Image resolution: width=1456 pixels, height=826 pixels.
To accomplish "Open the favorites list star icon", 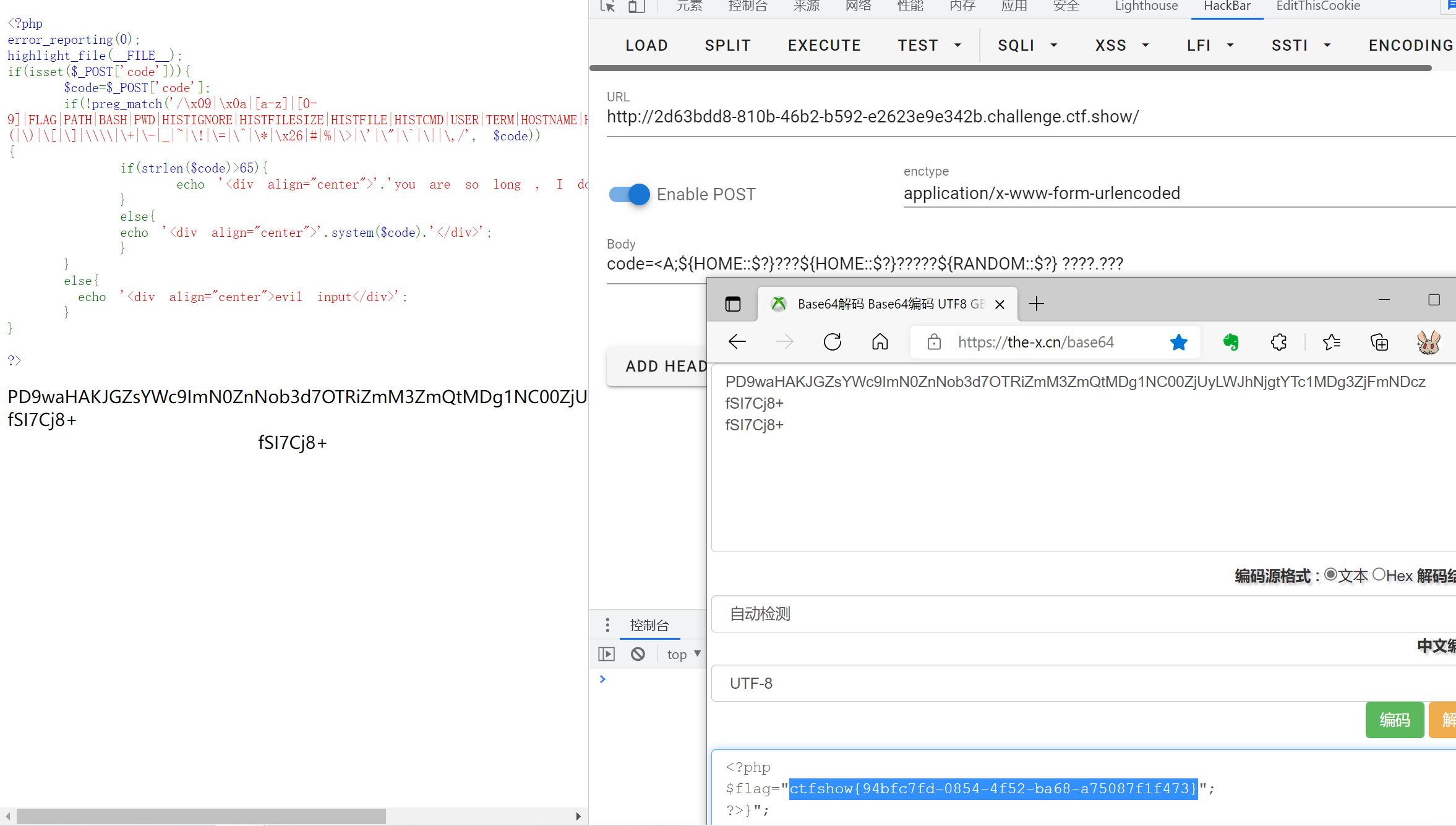I will (1331, 342).
